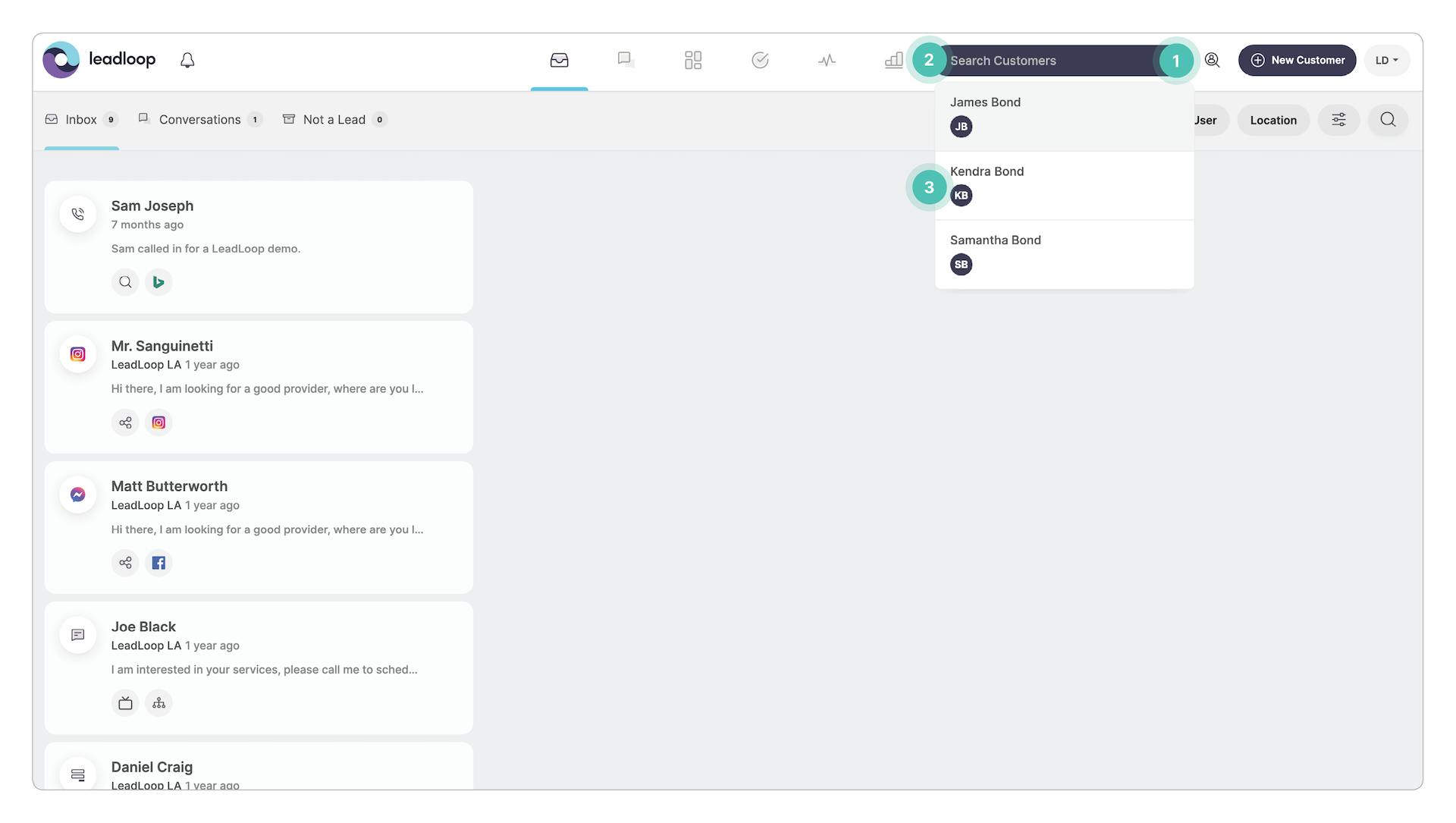Click the Bing source icon on Sam Joseph
1456x823 pixels.
pos(158,282)
